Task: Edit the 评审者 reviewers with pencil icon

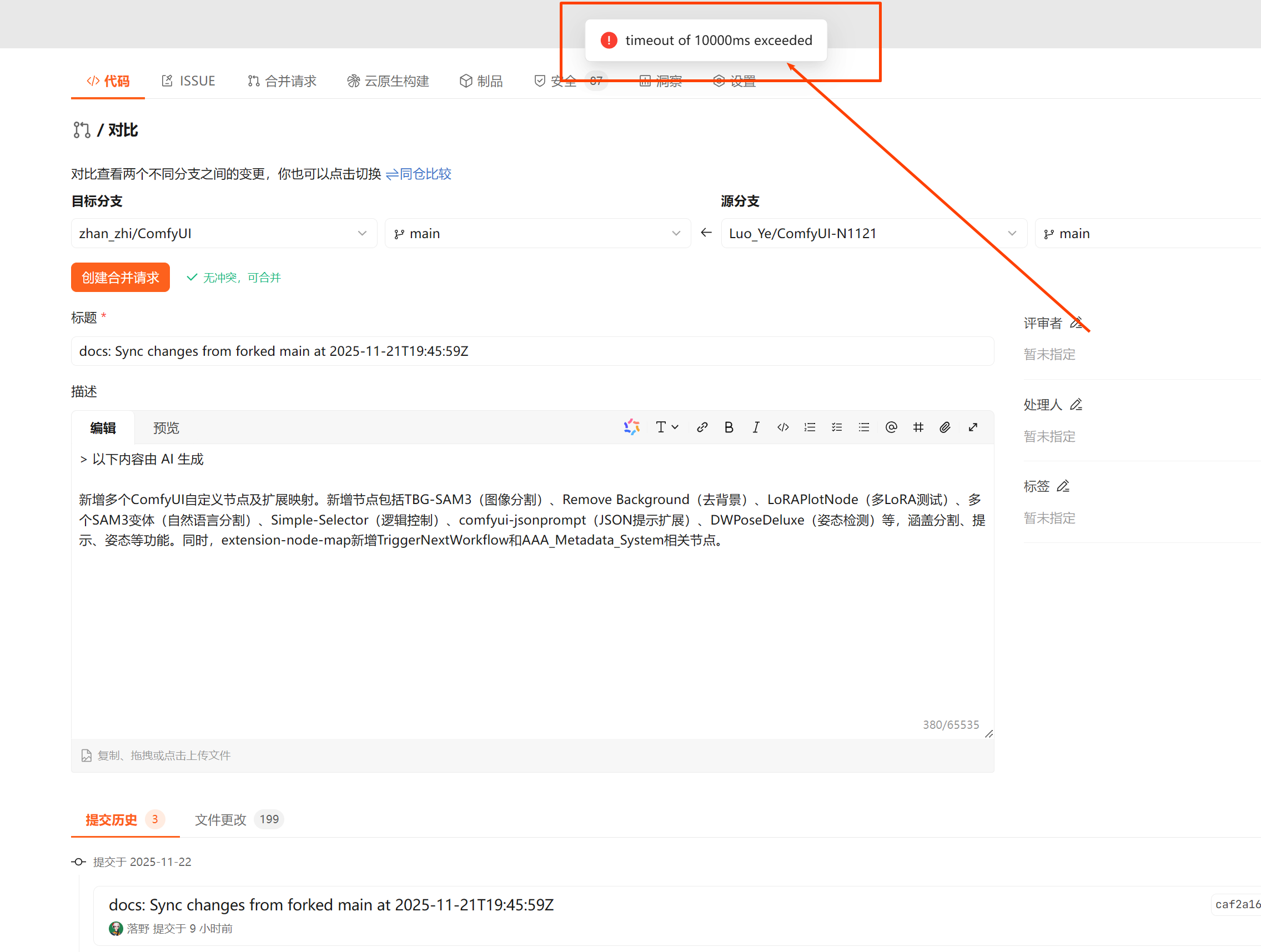Action: [1076, 323]
